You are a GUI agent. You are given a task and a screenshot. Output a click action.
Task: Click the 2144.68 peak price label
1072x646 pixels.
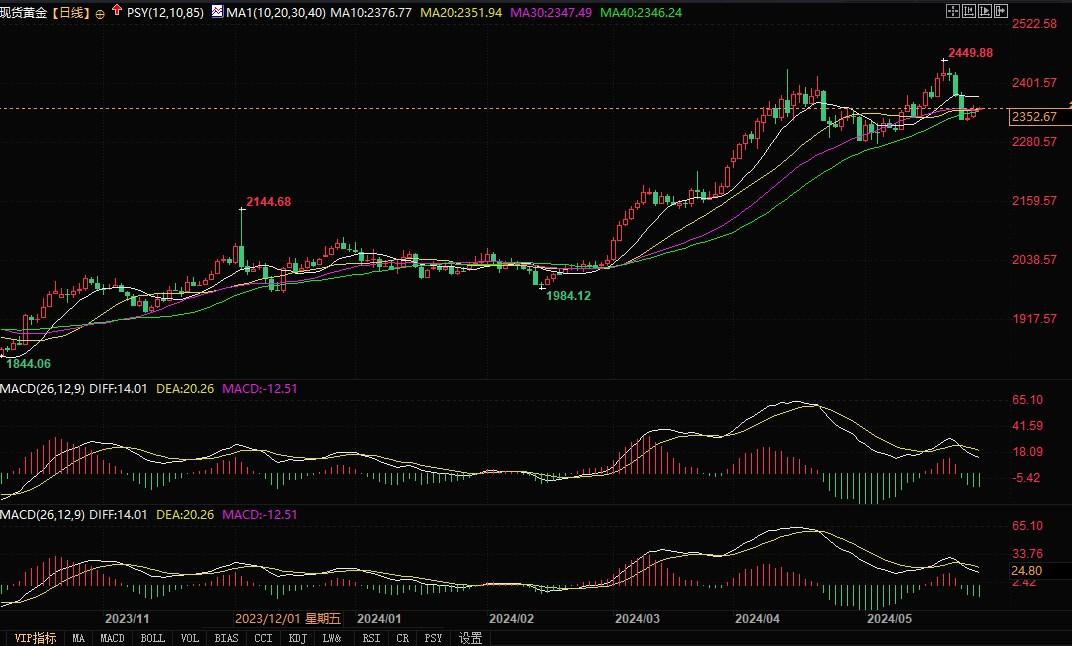point(268,202)
